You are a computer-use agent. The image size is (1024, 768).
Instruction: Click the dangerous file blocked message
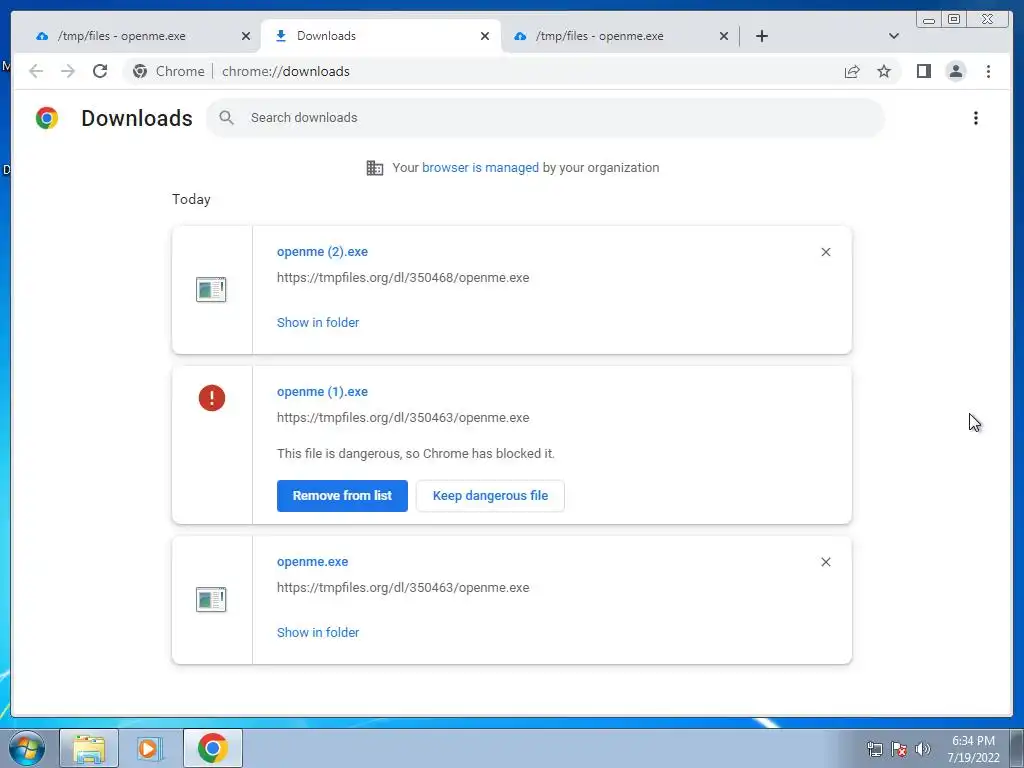coord(415,454)
